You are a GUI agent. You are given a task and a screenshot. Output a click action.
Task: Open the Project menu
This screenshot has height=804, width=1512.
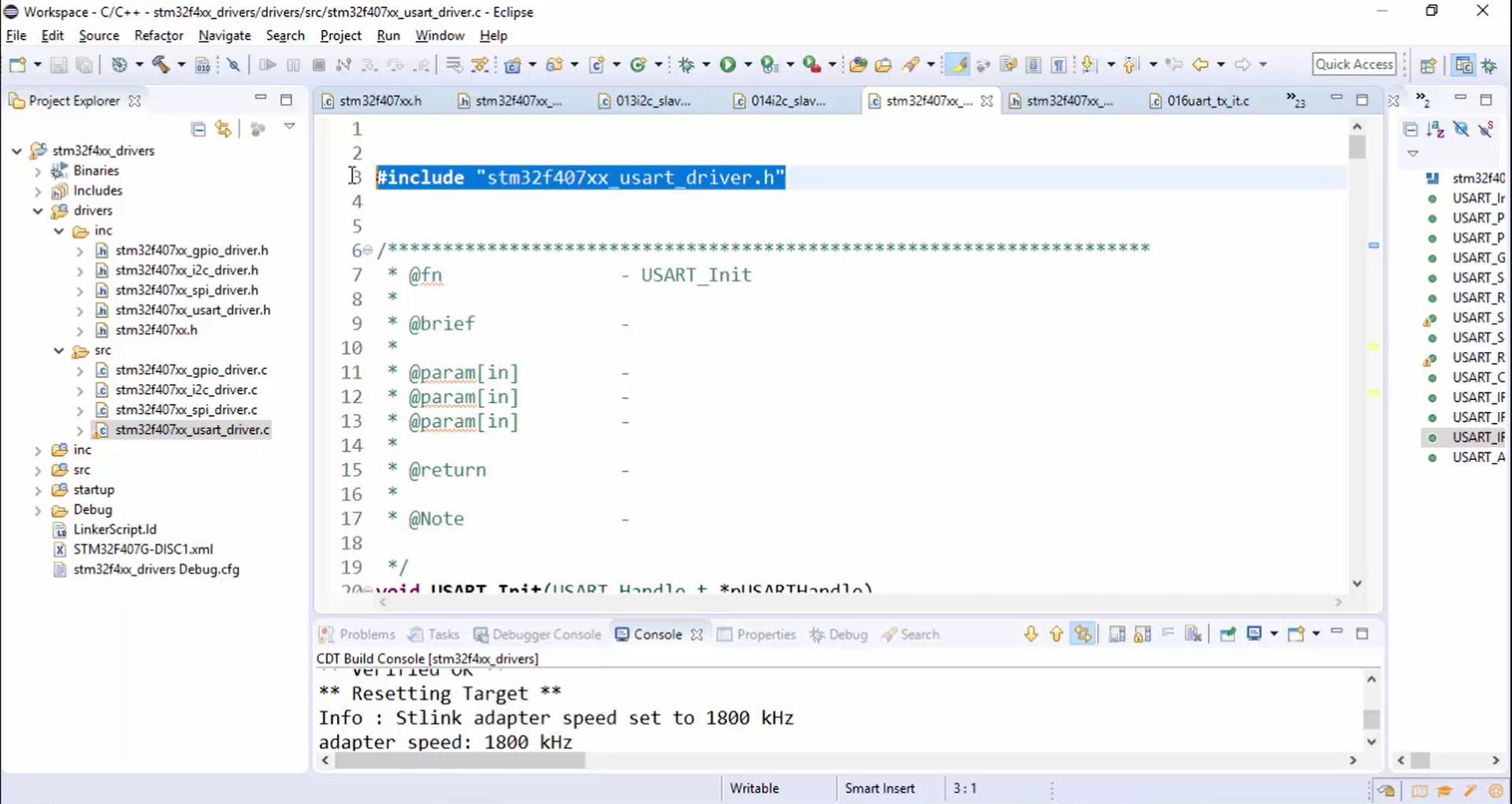(x=340, y=35)
